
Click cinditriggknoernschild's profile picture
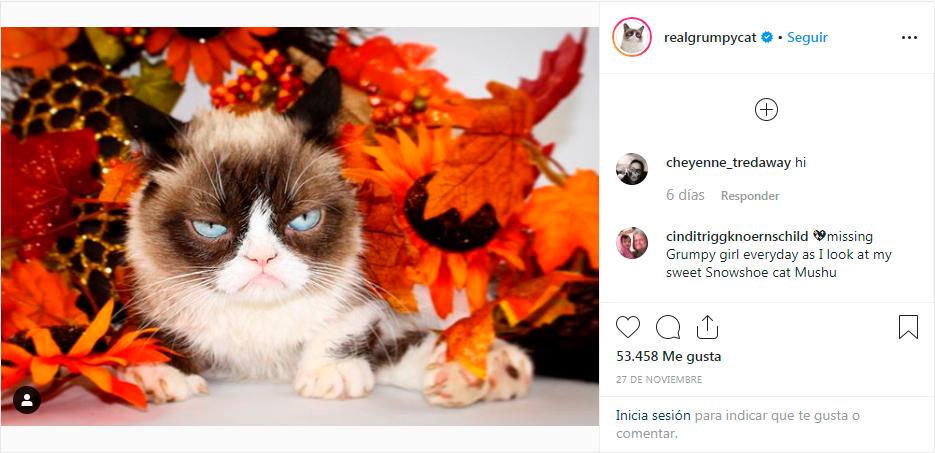point(632,243)
